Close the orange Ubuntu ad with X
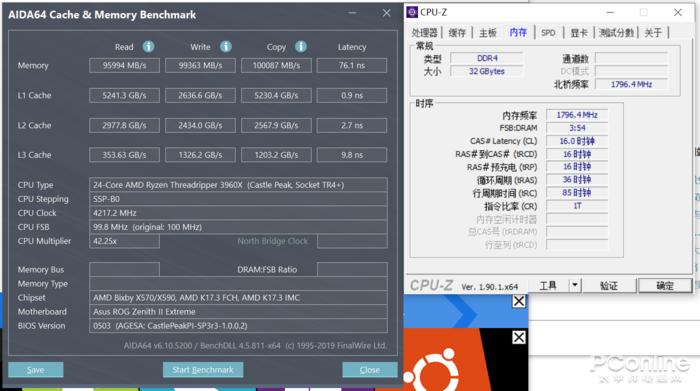 click(x=519, y=337)
